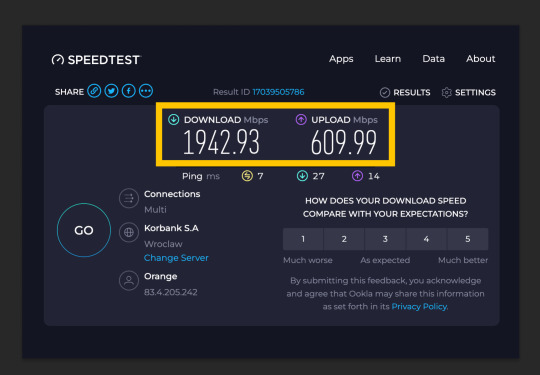The width and height of the screenshot is (540, 375).
Task: Share result on Twitter
Action: (x=111, y=91)
